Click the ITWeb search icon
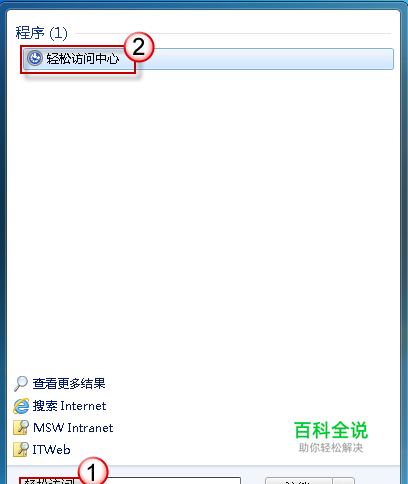This screenshot has height=484, width=408. tap(21, 449)
